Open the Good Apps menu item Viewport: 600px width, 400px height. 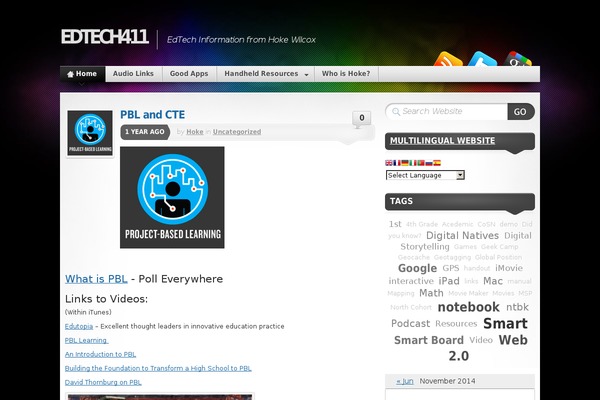pos(189,73)
